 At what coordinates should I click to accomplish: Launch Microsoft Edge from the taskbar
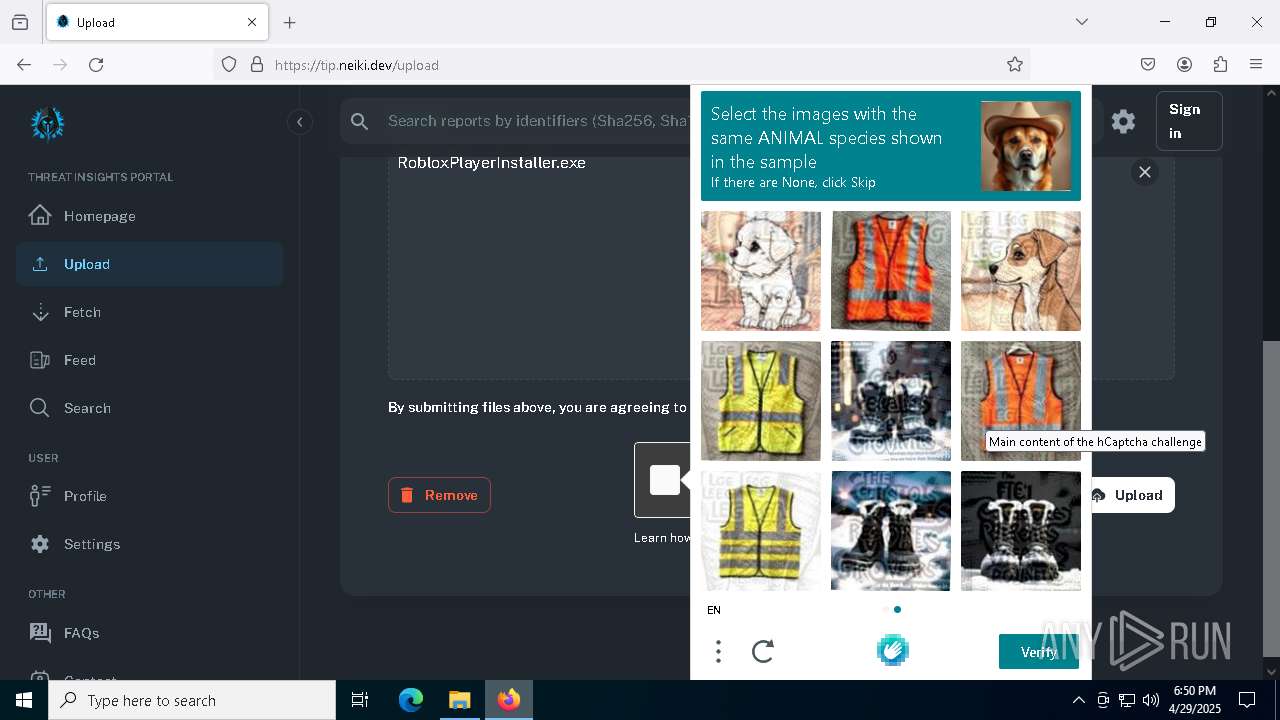point(411,700)
